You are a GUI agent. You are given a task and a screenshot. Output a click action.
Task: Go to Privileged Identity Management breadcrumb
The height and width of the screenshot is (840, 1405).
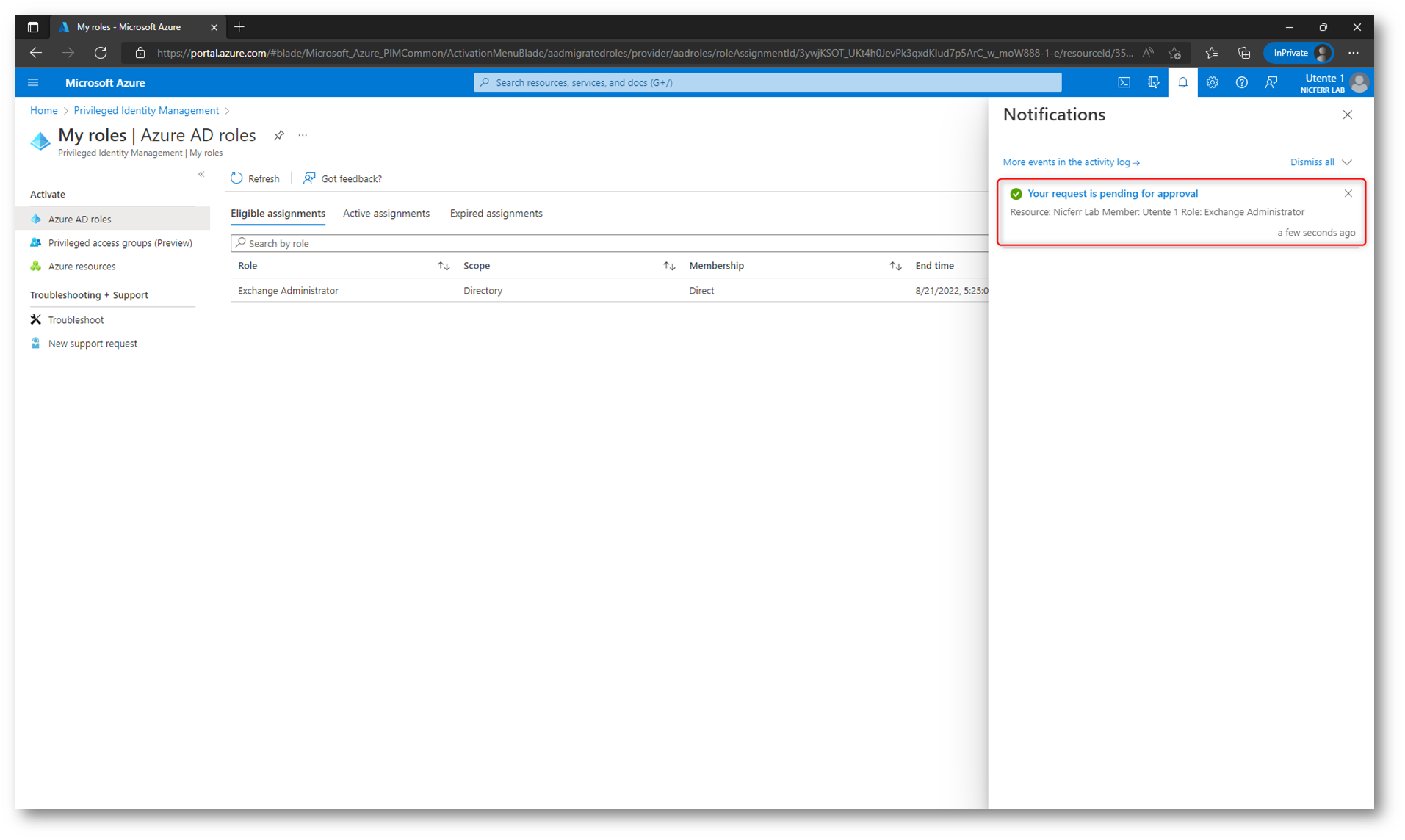(146, 110)
